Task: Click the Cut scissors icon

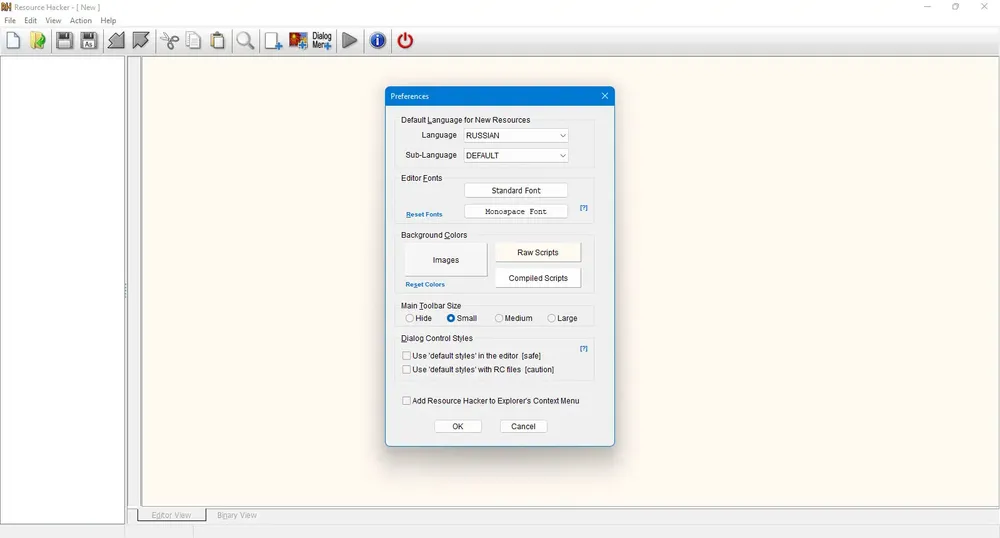Action: click(x=170, y=41)
